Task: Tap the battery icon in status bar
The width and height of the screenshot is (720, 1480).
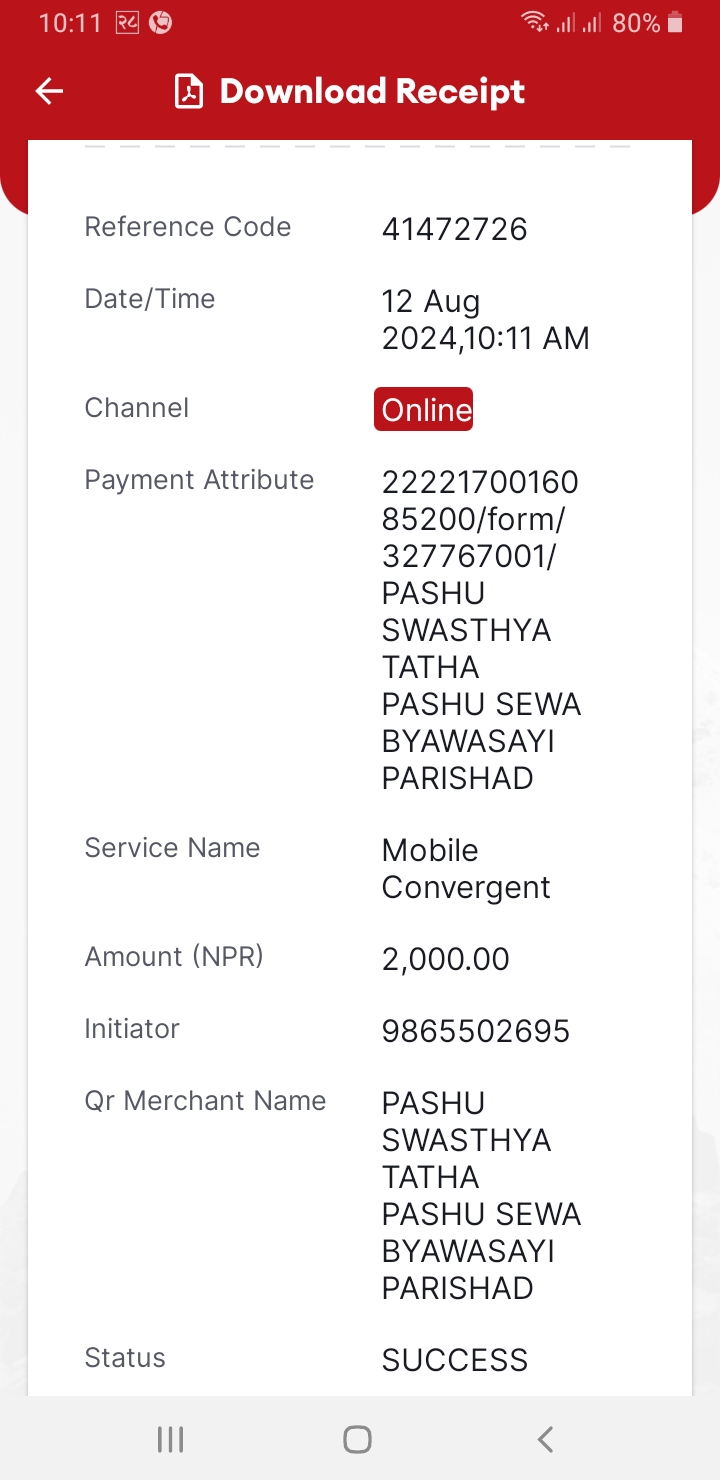Action: pos(675,23)
